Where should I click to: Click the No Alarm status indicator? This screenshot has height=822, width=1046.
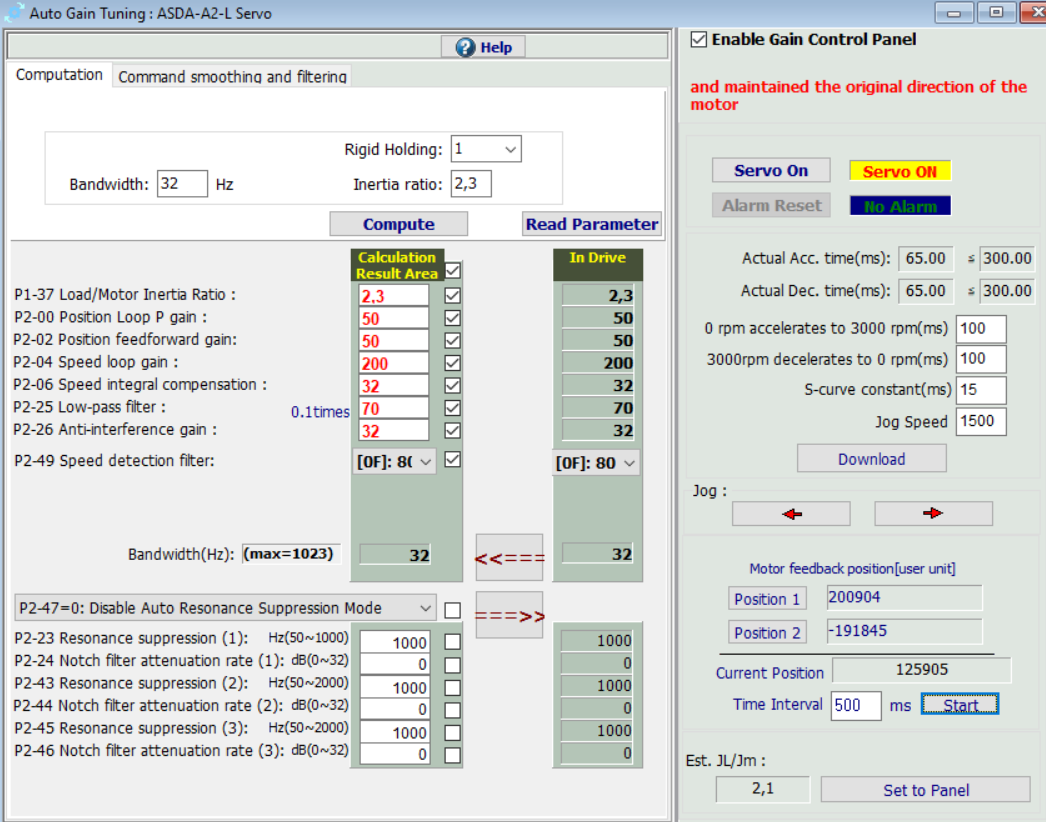coord(900,206)
